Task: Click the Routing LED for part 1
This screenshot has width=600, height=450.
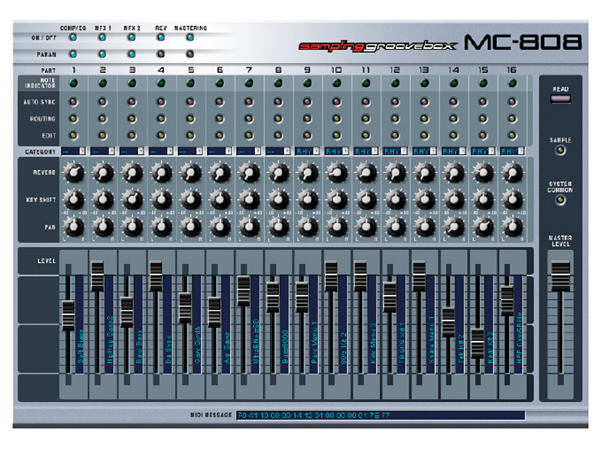Action: point(73,119)
